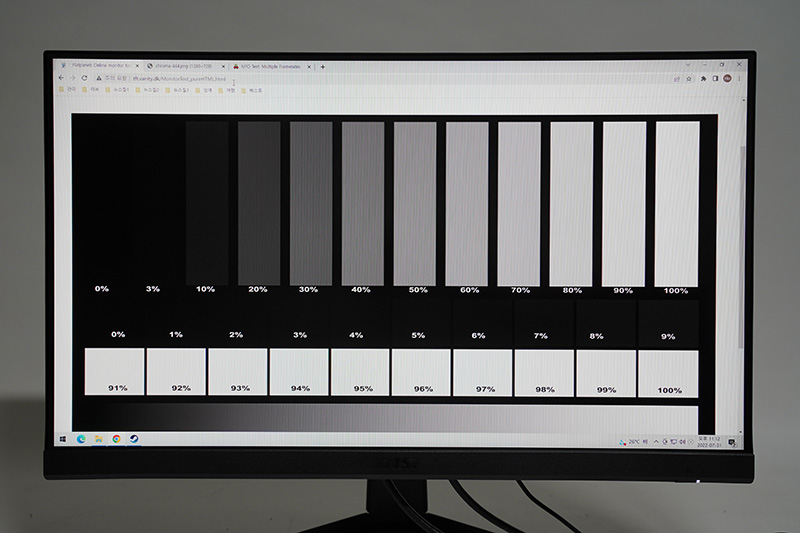Click the 30% gray bar
800x533 pixels.
[x=311, y=204]
